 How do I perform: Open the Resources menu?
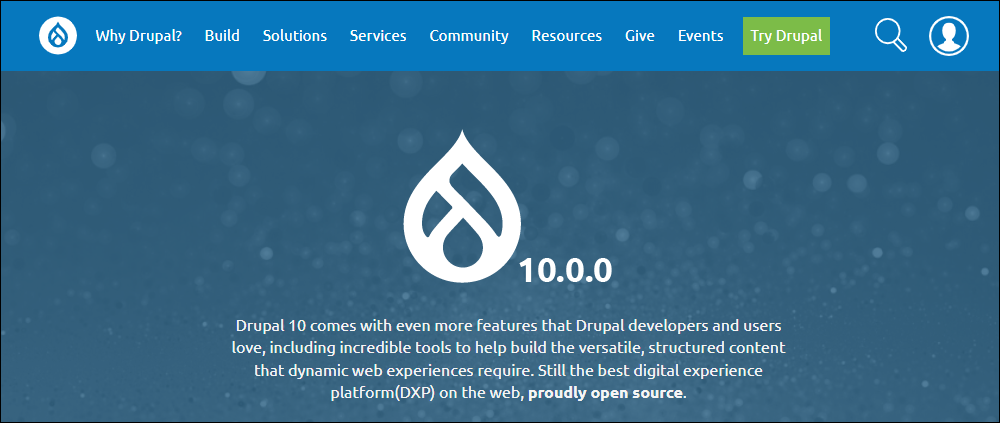(x=566, y=36)
